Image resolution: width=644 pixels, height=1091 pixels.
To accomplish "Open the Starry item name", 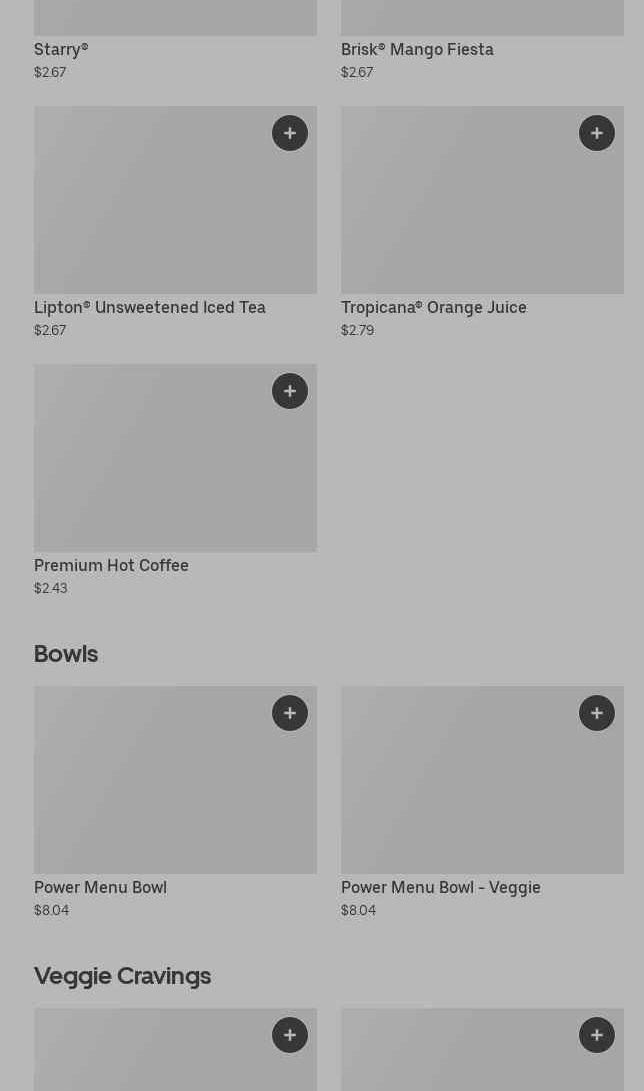I will pos(61,49).
